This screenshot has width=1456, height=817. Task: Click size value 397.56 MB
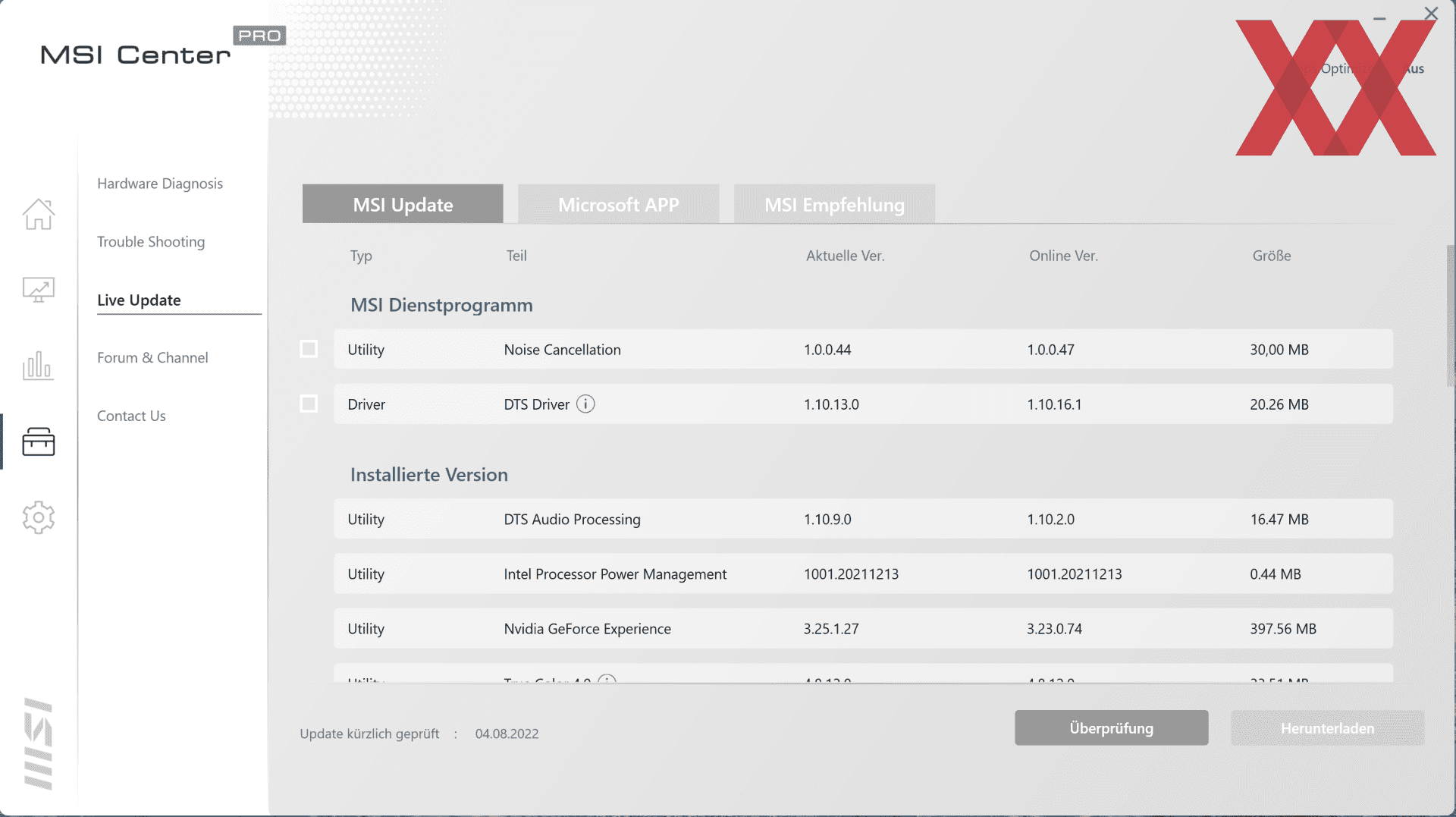[1283, 629]
